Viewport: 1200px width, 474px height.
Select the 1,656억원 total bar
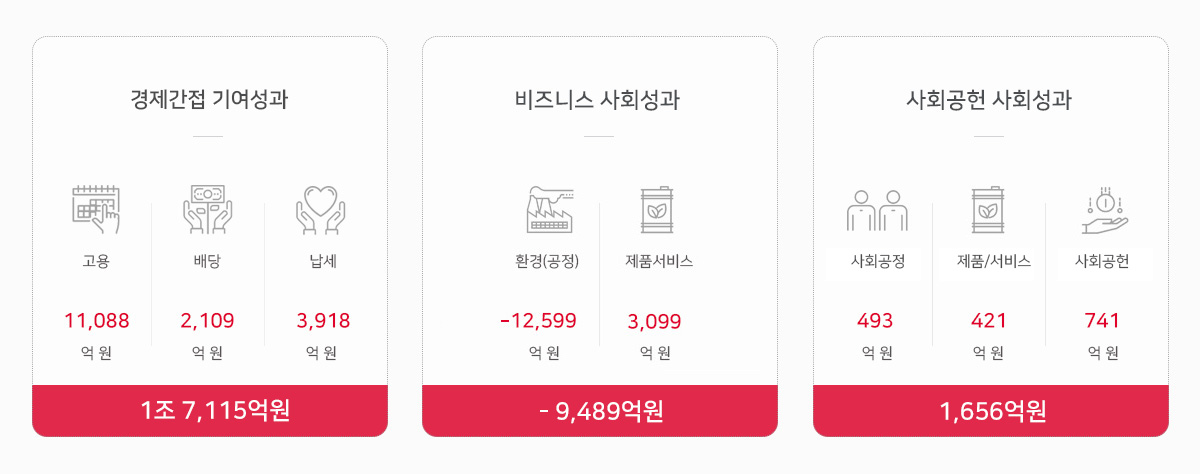point(991,411)
